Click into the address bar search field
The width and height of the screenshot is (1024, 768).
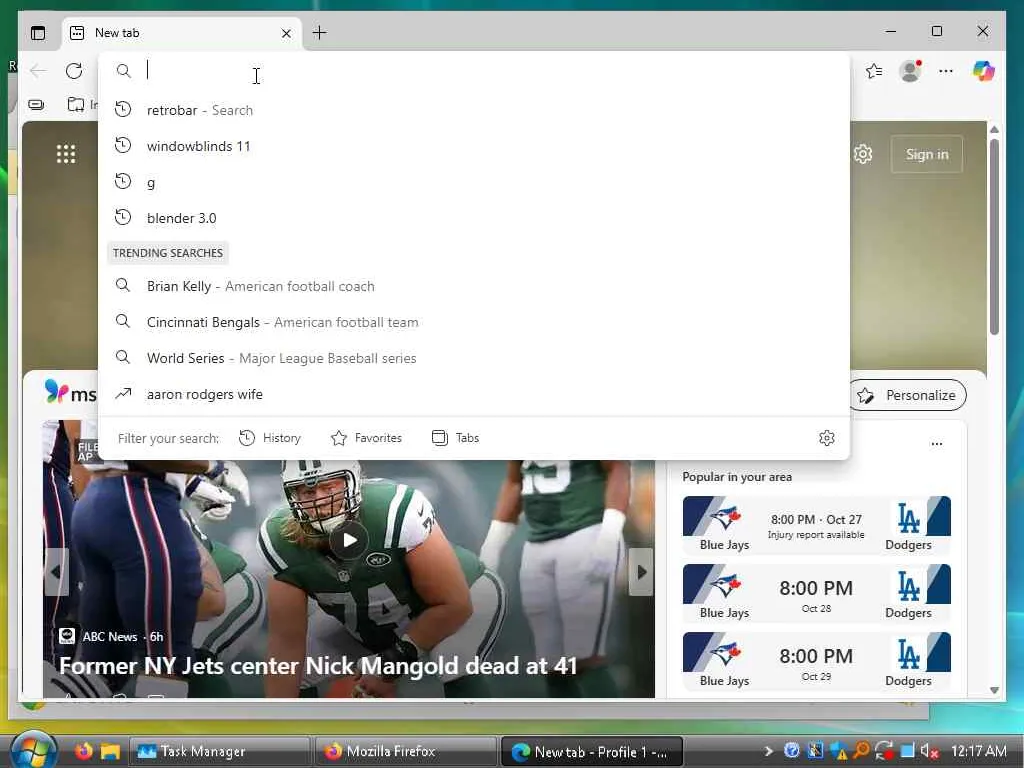click(x=473, y=71)
